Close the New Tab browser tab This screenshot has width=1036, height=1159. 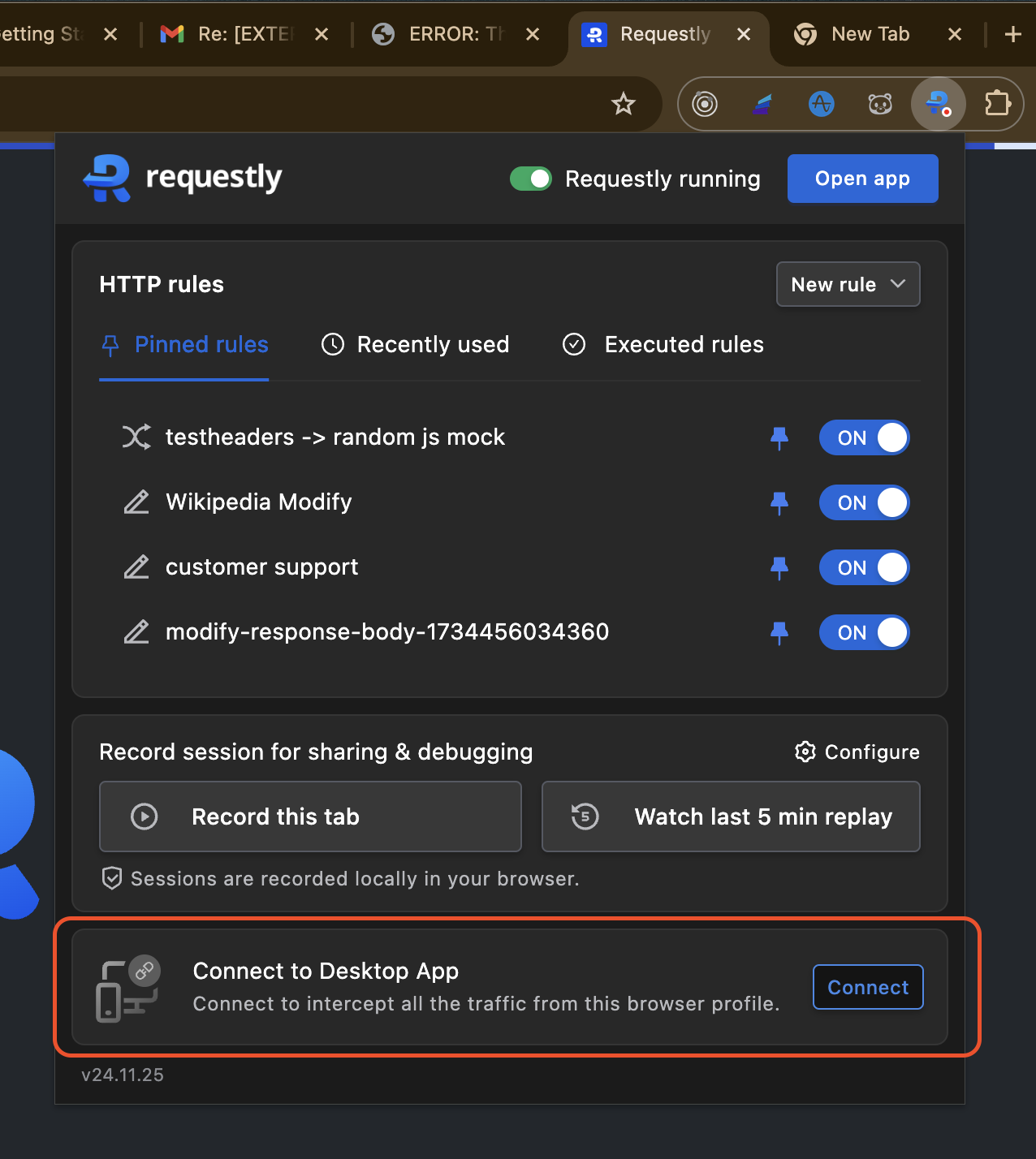click(955, 34)
